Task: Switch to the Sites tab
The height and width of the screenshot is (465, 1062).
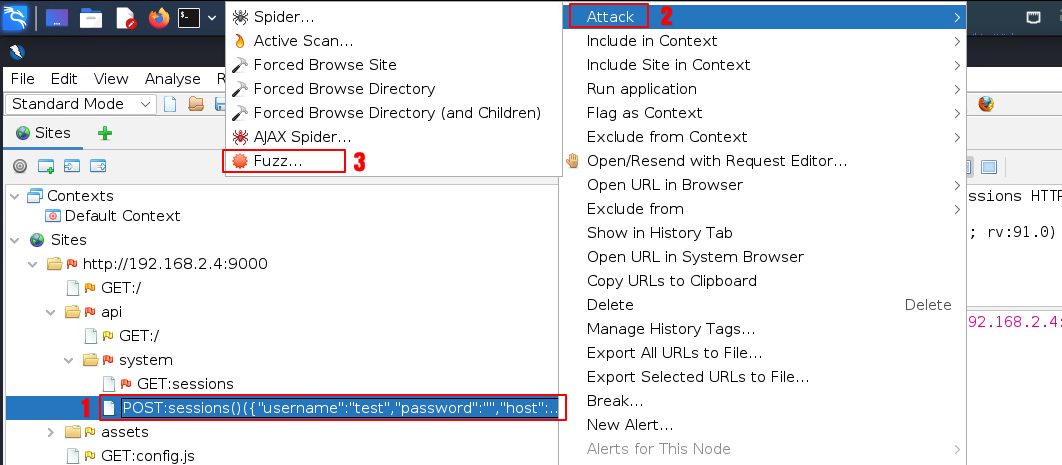Action: [x=44, y=133]
